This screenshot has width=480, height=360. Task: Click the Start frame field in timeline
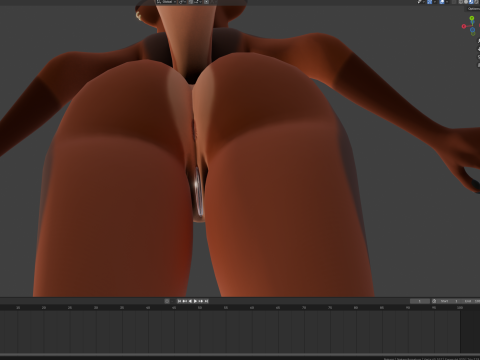click(450, 301)
